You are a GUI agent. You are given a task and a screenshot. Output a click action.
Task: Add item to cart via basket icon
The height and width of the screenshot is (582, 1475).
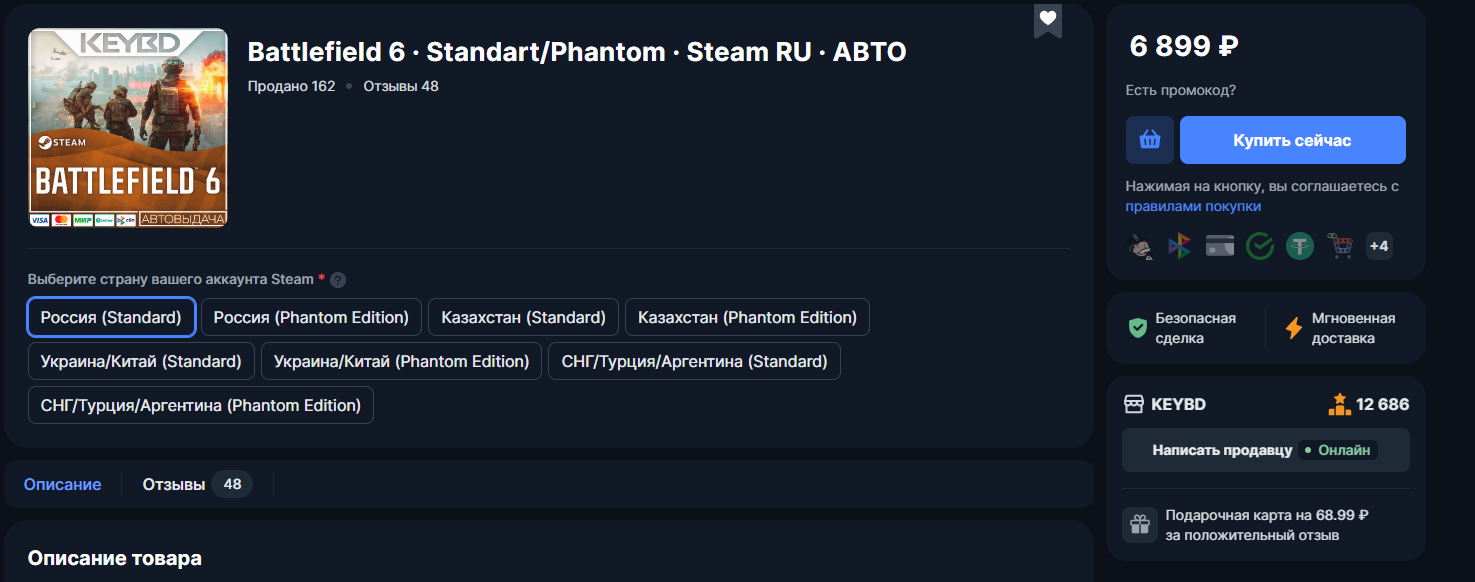(x=1149, y=140)
